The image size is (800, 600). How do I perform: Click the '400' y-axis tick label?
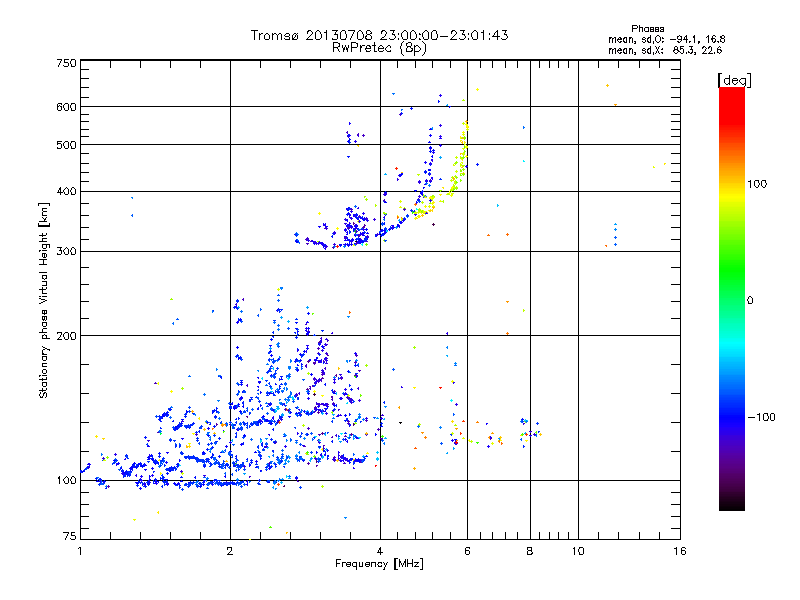coord(66,191)
